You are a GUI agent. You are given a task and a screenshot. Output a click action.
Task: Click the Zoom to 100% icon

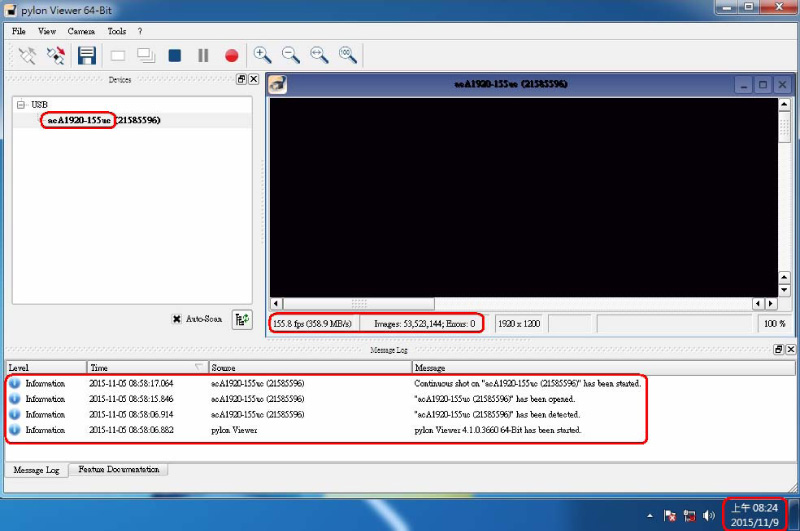pyautogui.click(x=348, y=56)
